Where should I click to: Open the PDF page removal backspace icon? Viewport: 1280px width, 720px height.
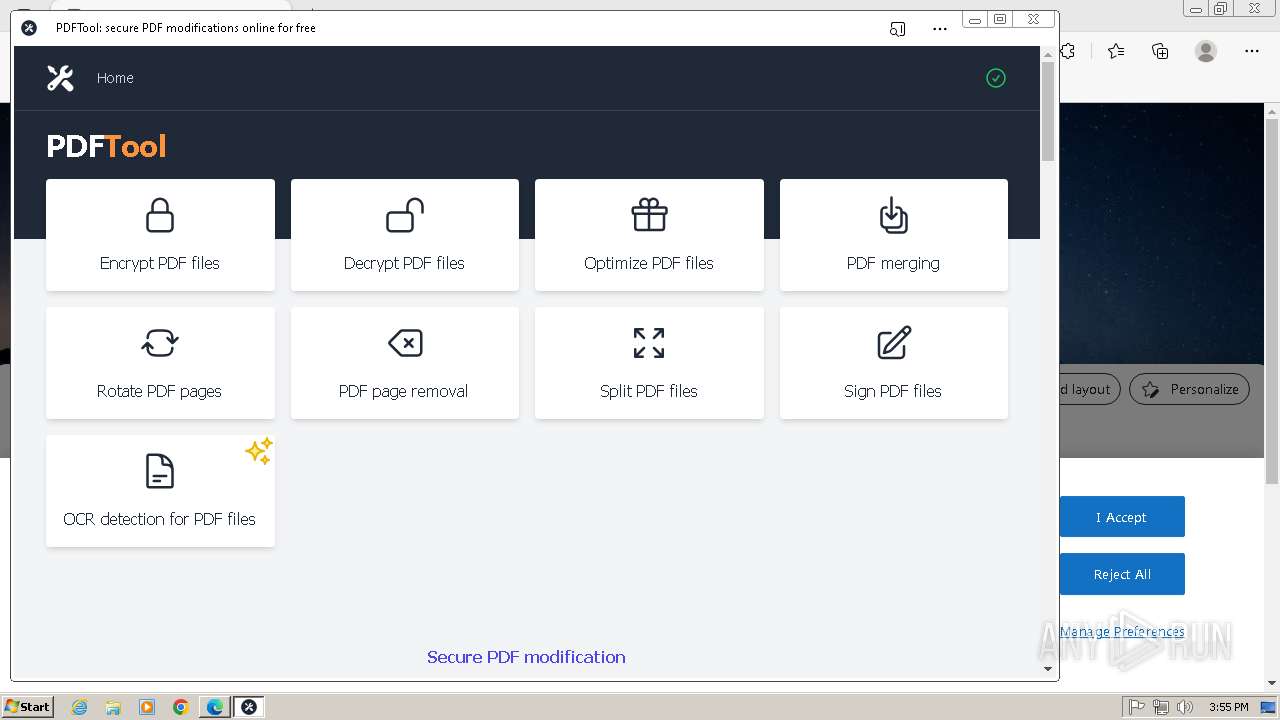(405, 343)
